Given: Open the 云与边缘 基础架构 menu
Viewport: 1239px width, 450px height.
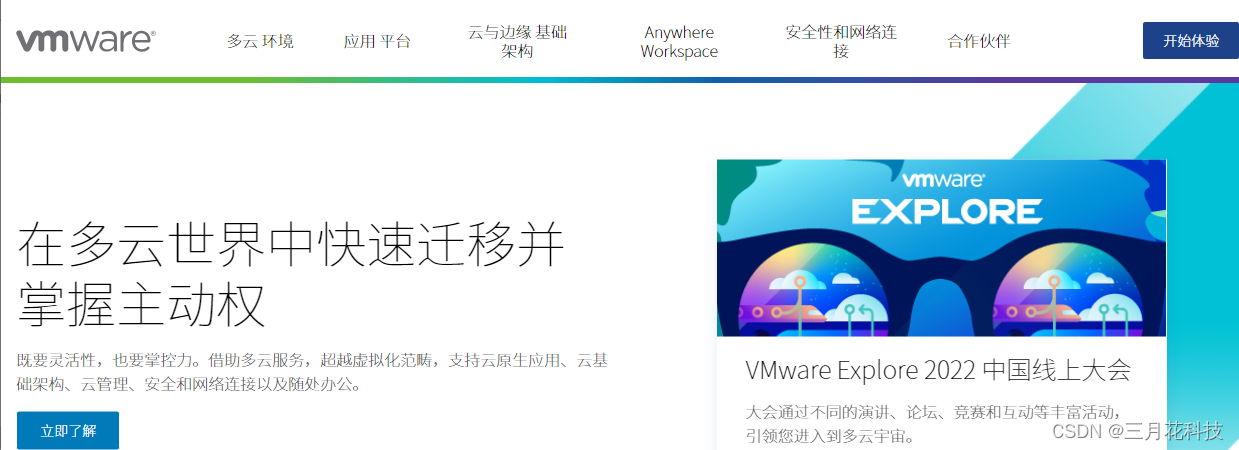Looking at the screenshot, I should (x=518, y=41).
